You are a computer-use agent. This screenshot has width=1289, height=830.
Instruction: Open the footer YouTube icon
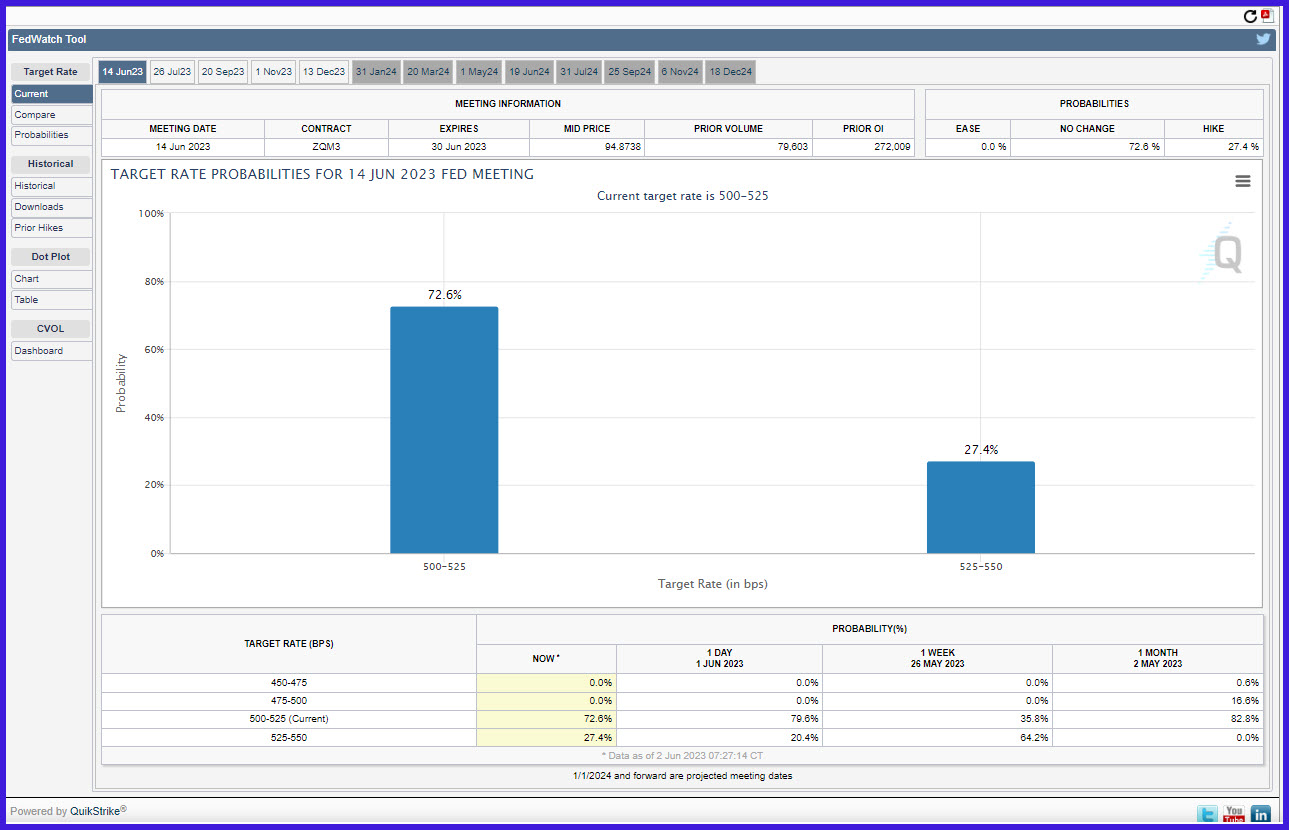[x=1234, y=813]
